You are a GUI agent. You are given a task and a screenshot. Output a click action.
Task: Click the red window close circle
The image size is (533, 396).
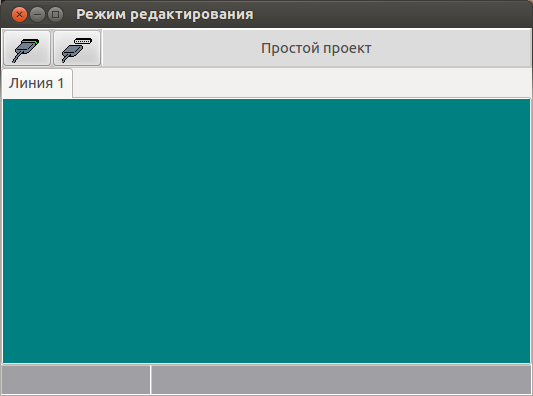19,15
